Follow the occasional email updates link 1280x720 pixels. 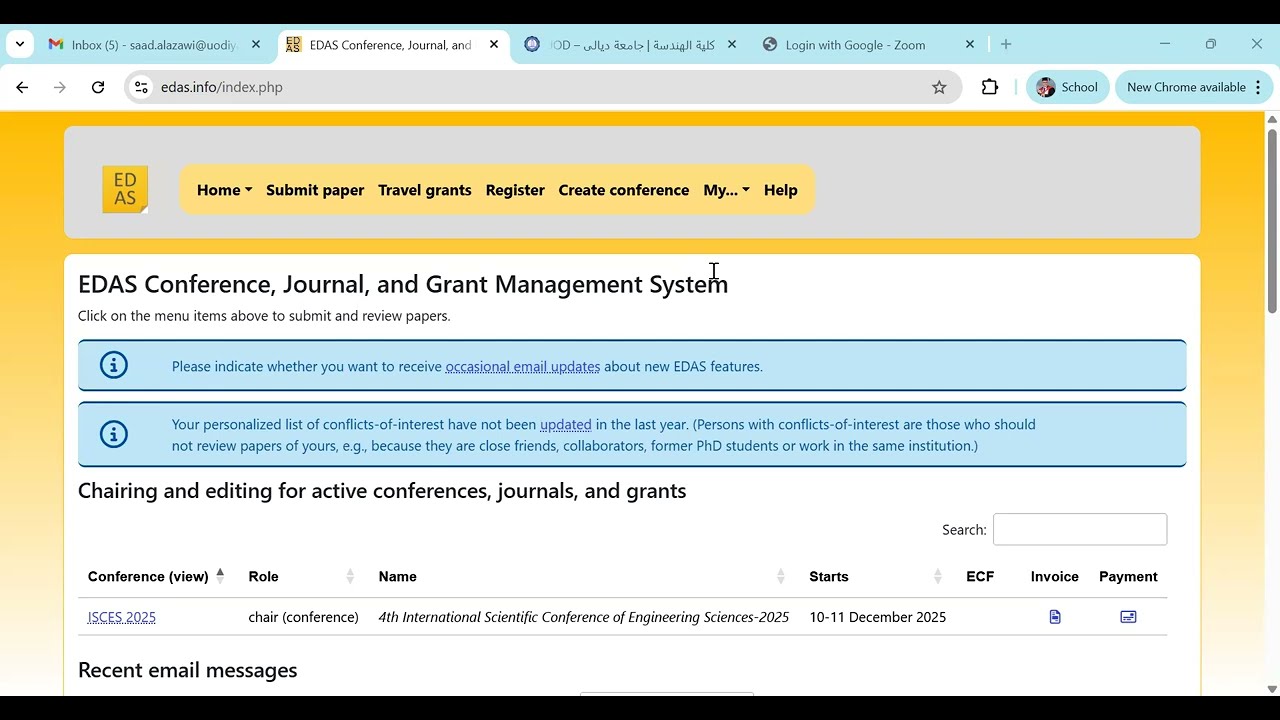[523, 367]
